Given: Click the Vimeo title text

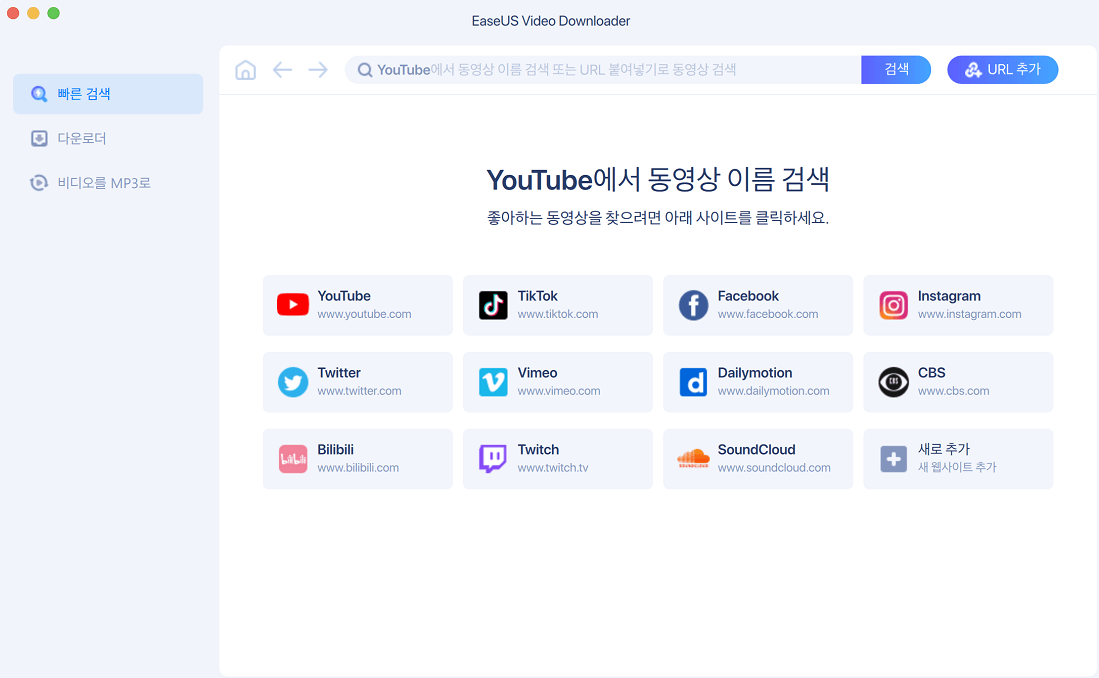Looking at the screenshot, I should pyautogui.click(x=538, y=373).
